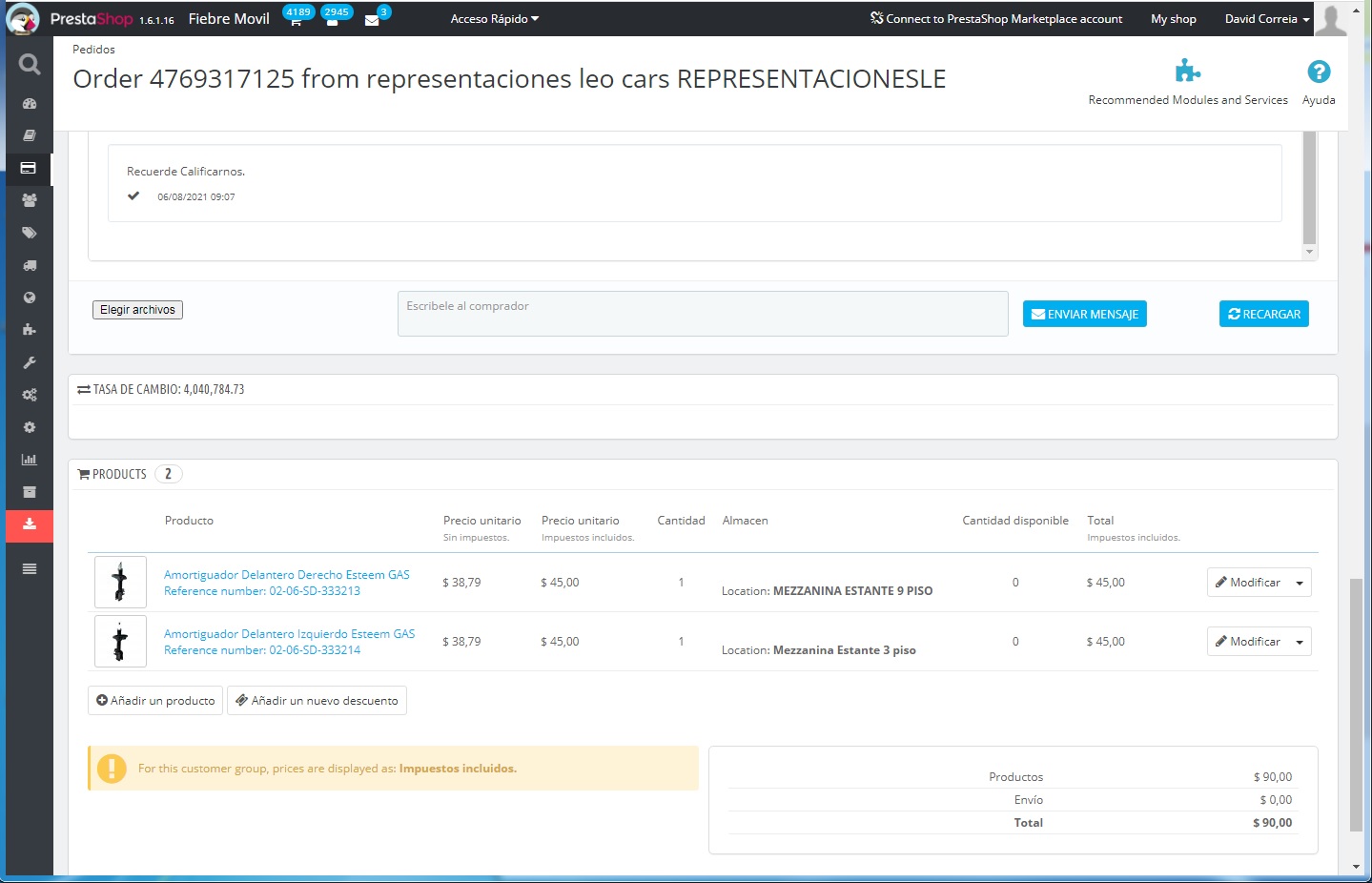The image size is (1372, 883).
Task: Open the Modules puzzle icon in sidebar
Action: (x=30, y=330)
